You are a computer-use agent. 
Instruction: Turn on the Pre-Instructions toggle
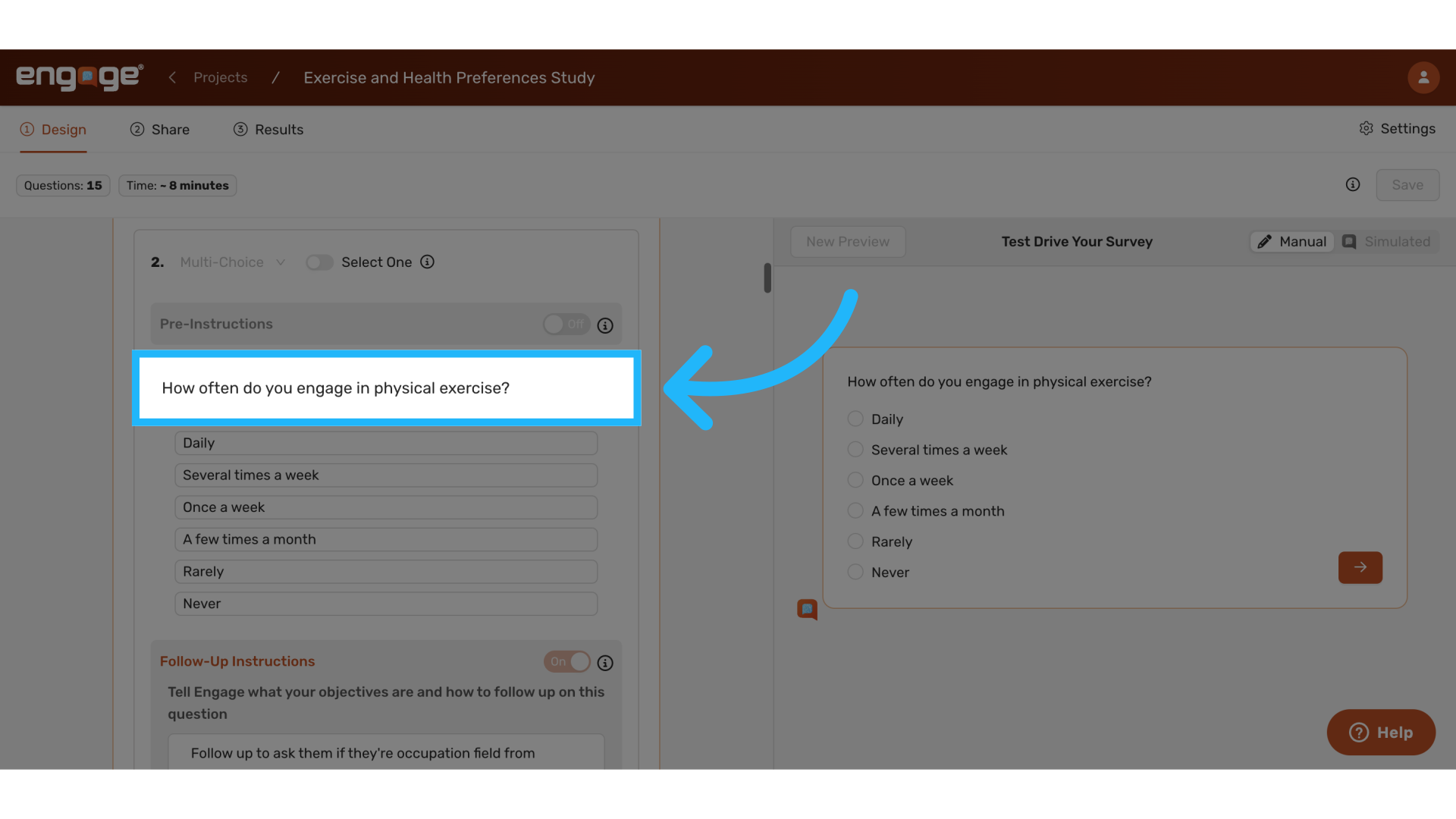(566, 325)
